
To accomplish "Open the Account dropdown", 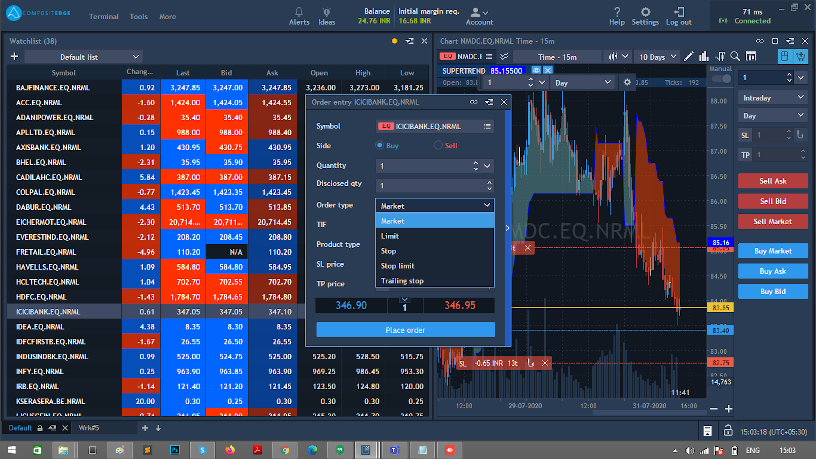I will coord(479,16).
